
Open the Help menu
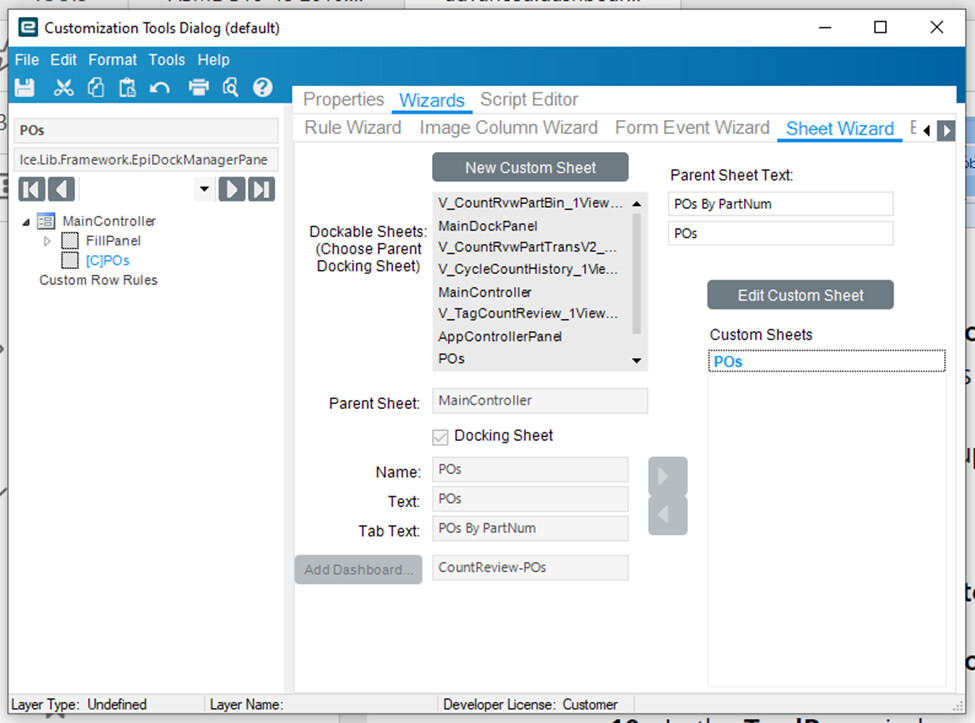(213, 60)
